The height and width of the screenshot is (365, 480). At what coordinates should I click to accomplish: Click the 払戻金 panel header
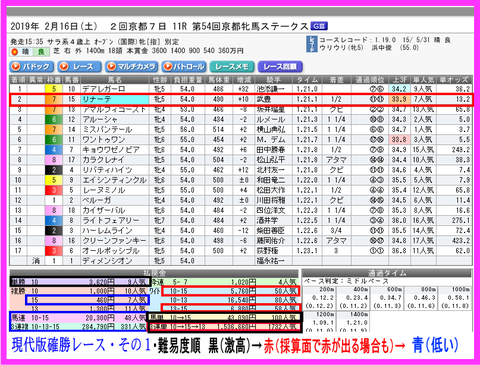(154, 273)
